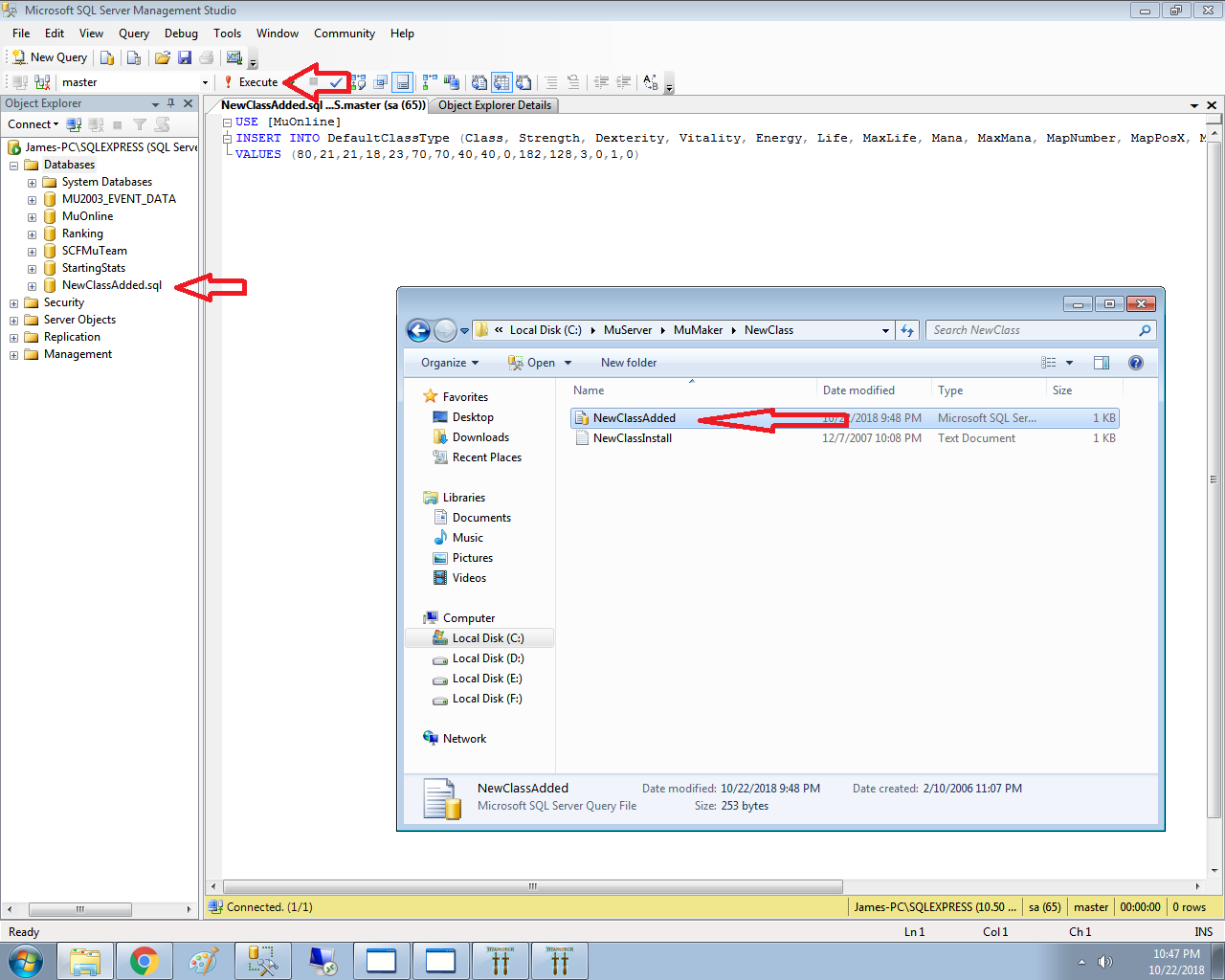Select the NewClassAdded.sql editor tab
1225x980 pixels.
tap(323, 105)
